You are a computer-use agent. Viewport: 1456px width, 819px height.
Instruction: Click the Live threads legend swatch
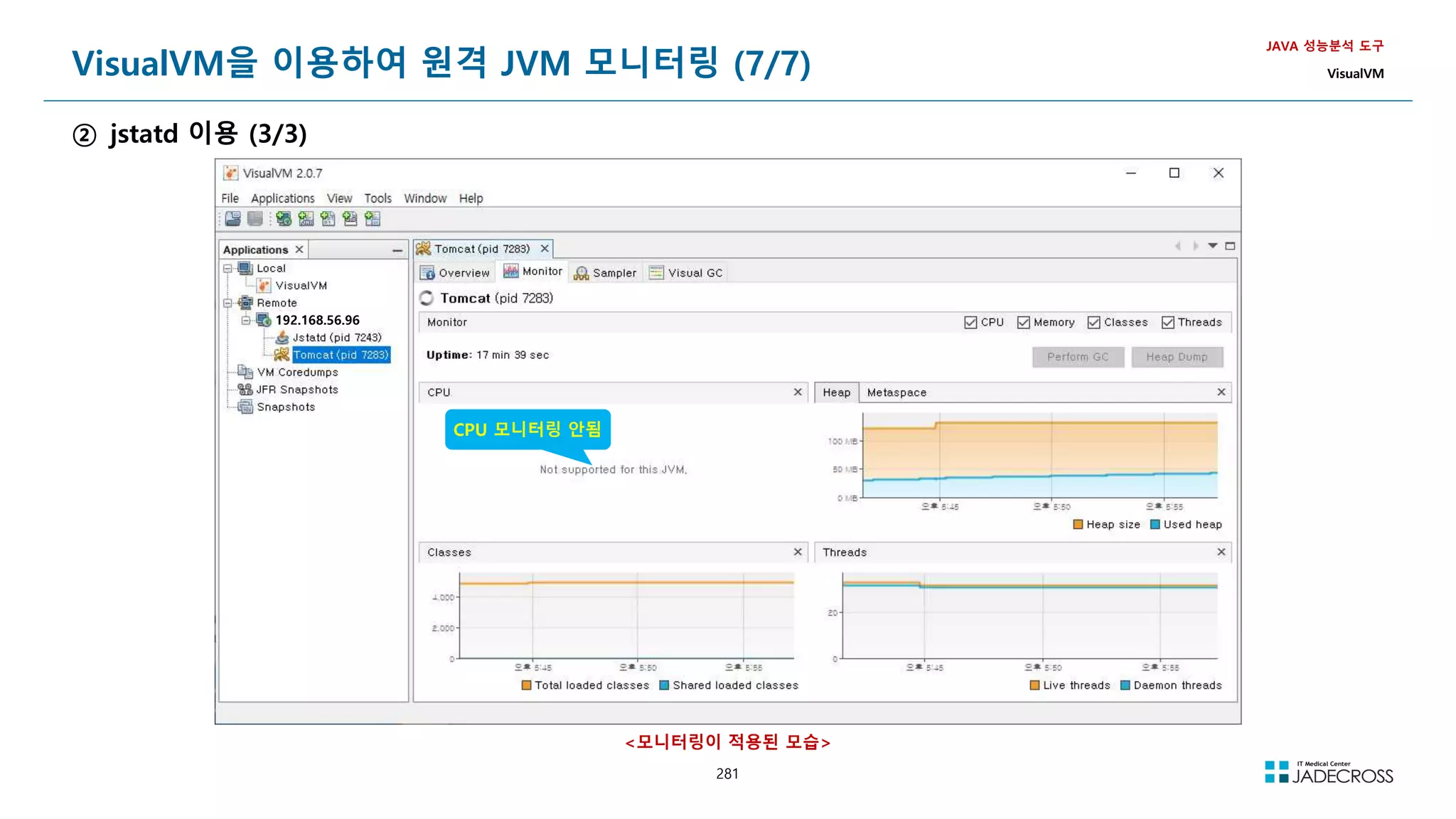tap(1035, 685)
